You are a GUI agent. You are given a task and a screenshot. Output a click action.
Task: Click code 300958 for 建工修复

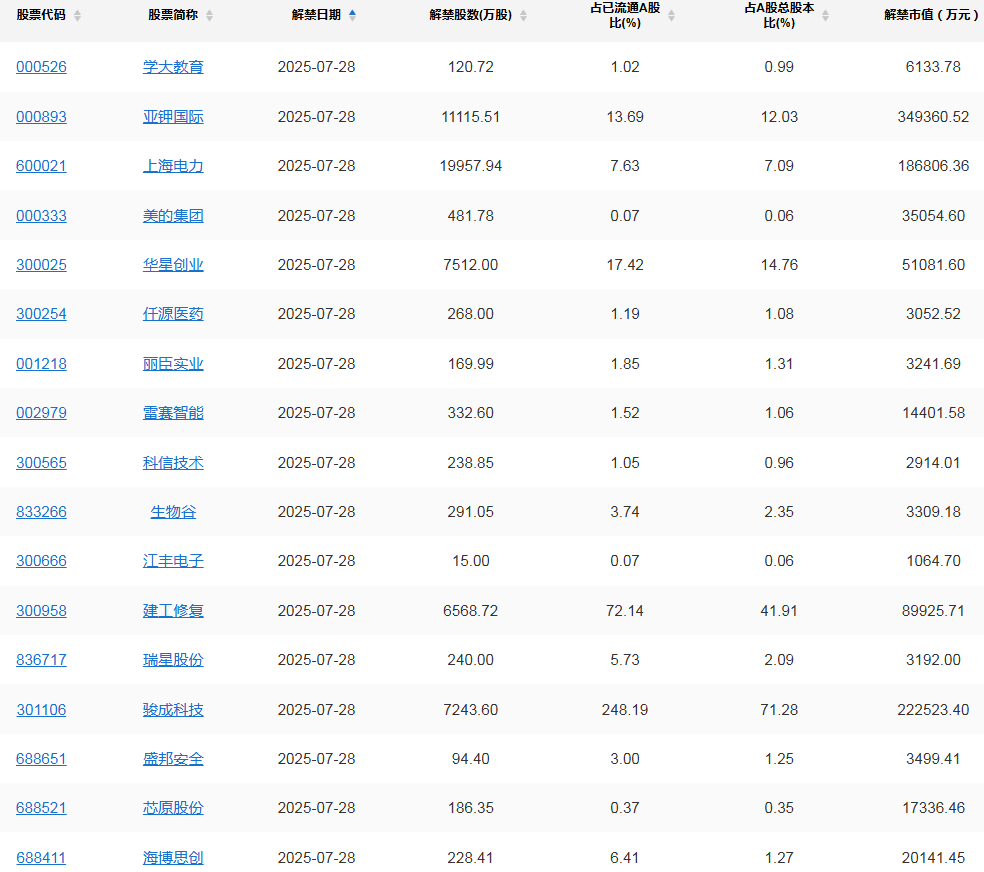(x=41, y=610)
